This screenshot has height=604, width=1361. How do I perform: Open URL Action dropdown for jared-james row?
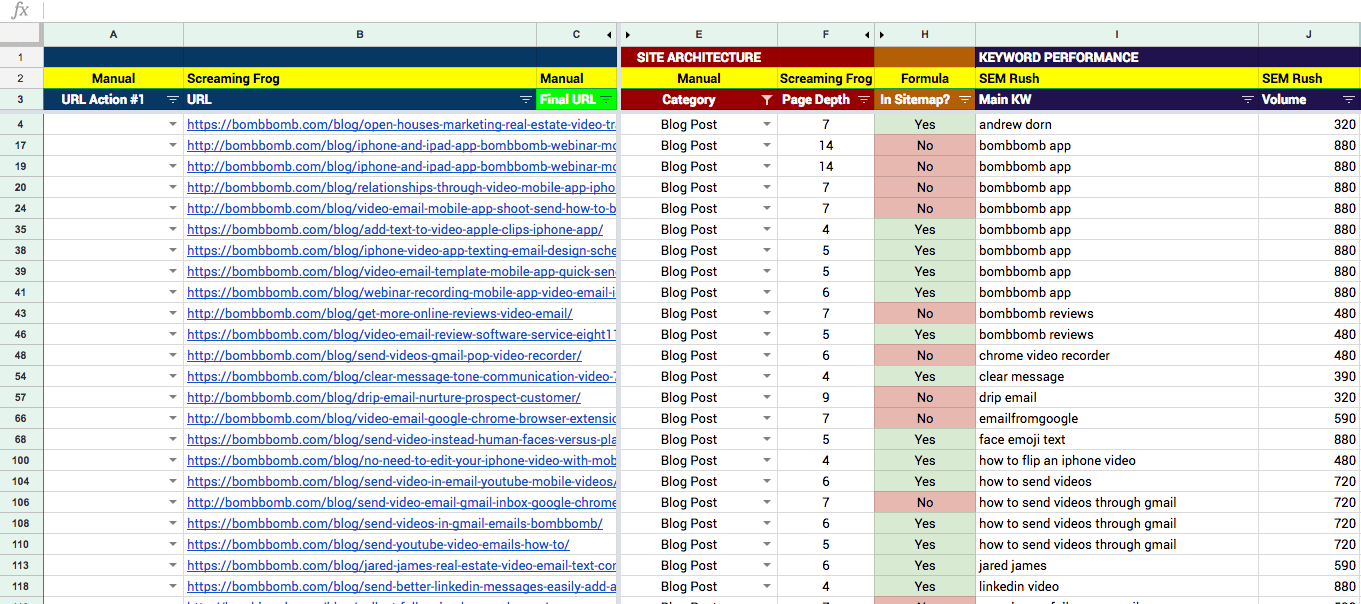172,566
